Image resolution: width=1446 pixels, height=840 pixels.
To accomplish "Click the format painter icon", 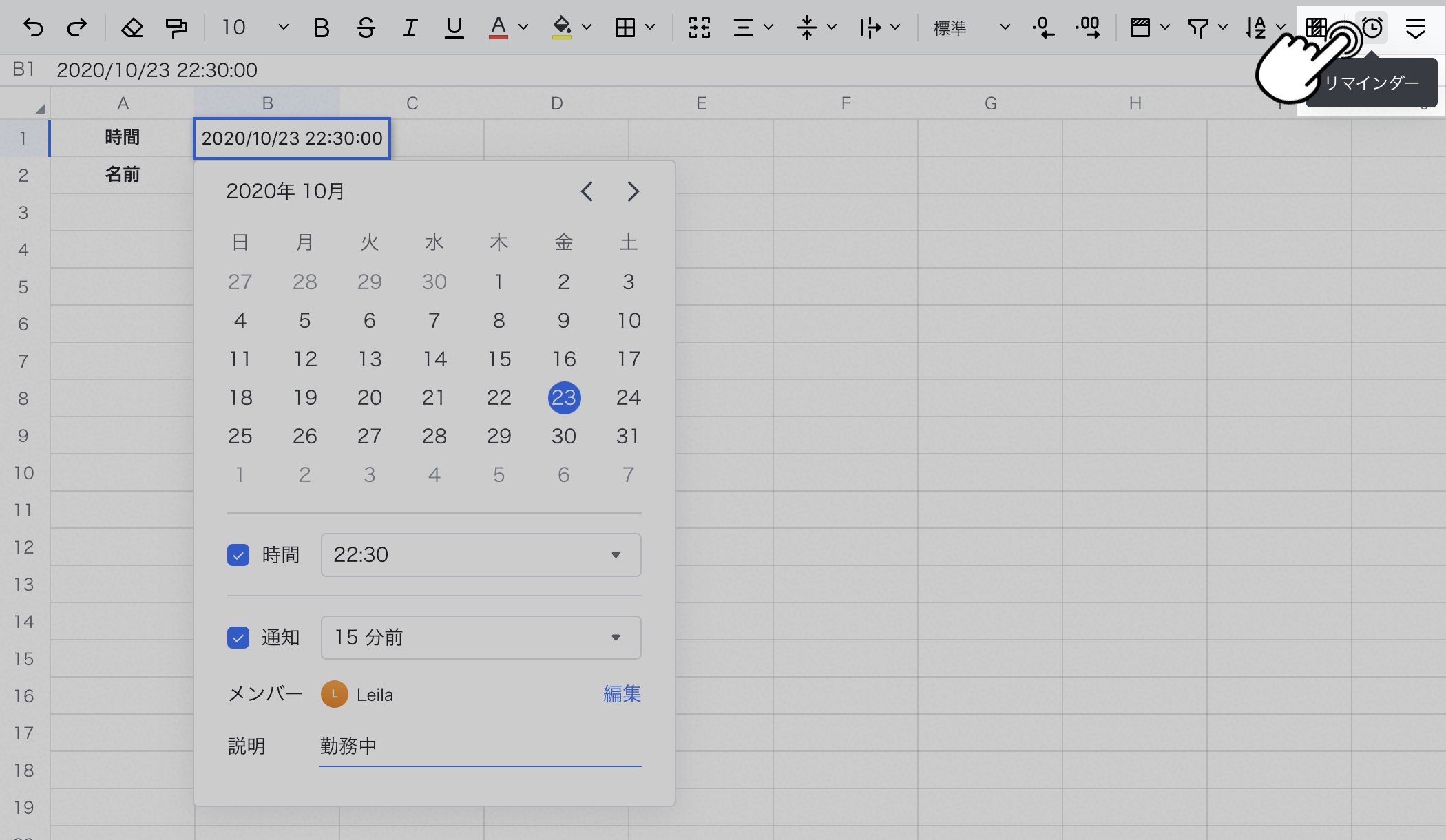I will 176,28.
